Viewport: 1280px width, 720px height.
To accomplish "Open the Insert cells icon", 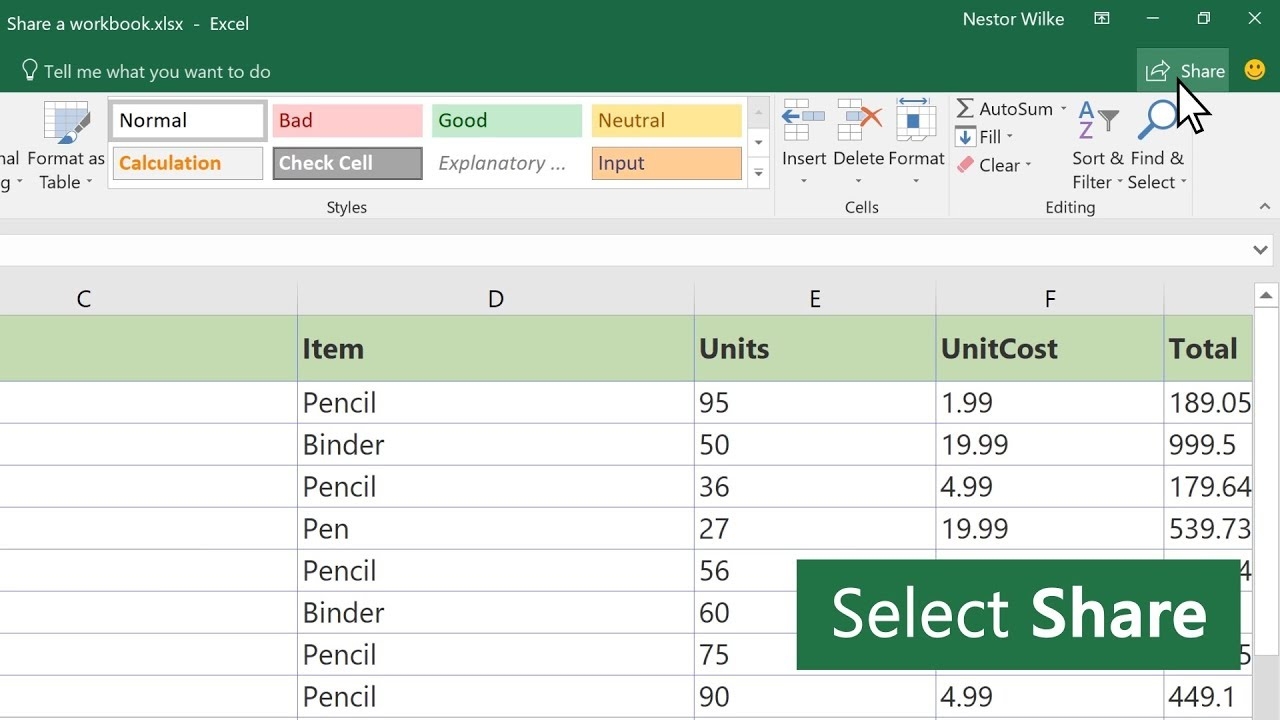I will tap(804, 122).
